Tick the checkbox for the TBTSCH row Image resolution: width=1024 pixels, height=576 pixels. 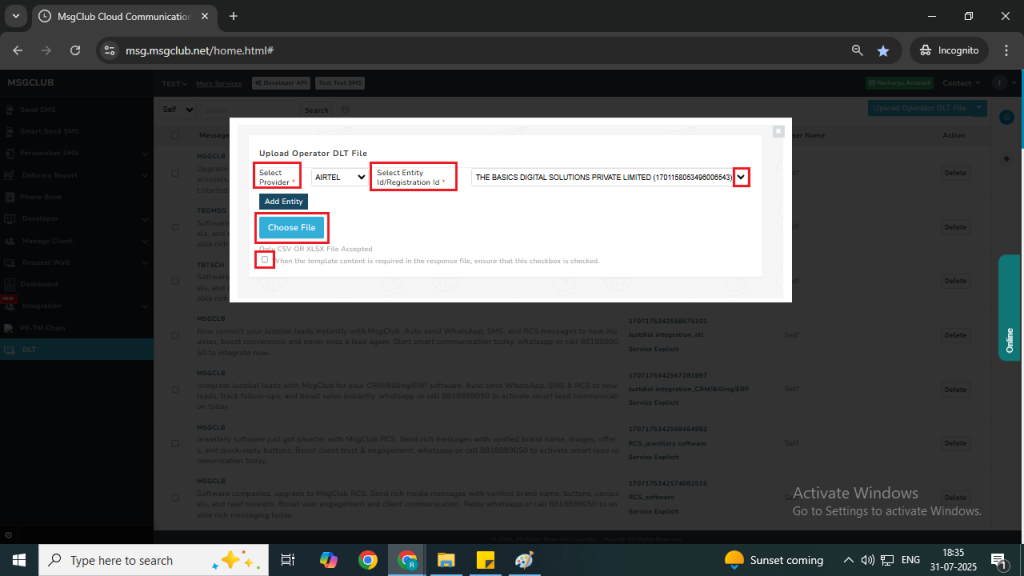pyautogui.click(x=175, y=281)
